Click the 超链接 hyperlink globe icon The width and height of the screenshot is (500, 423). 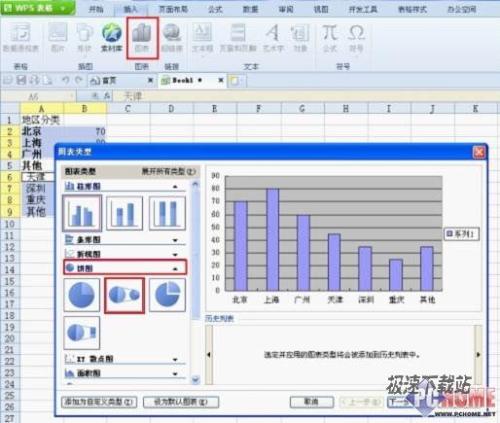(x=172, y=37)
